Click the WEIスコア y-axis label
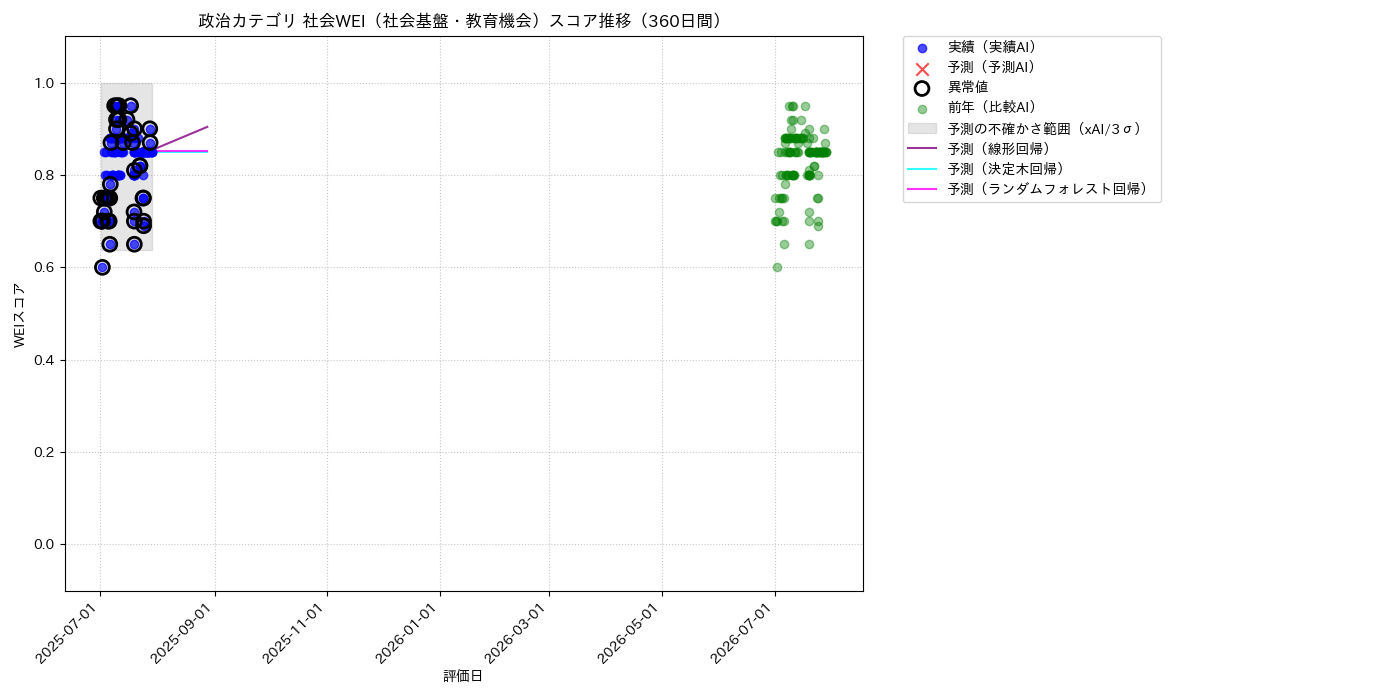 pyautogui.click(x=20, y=315)
